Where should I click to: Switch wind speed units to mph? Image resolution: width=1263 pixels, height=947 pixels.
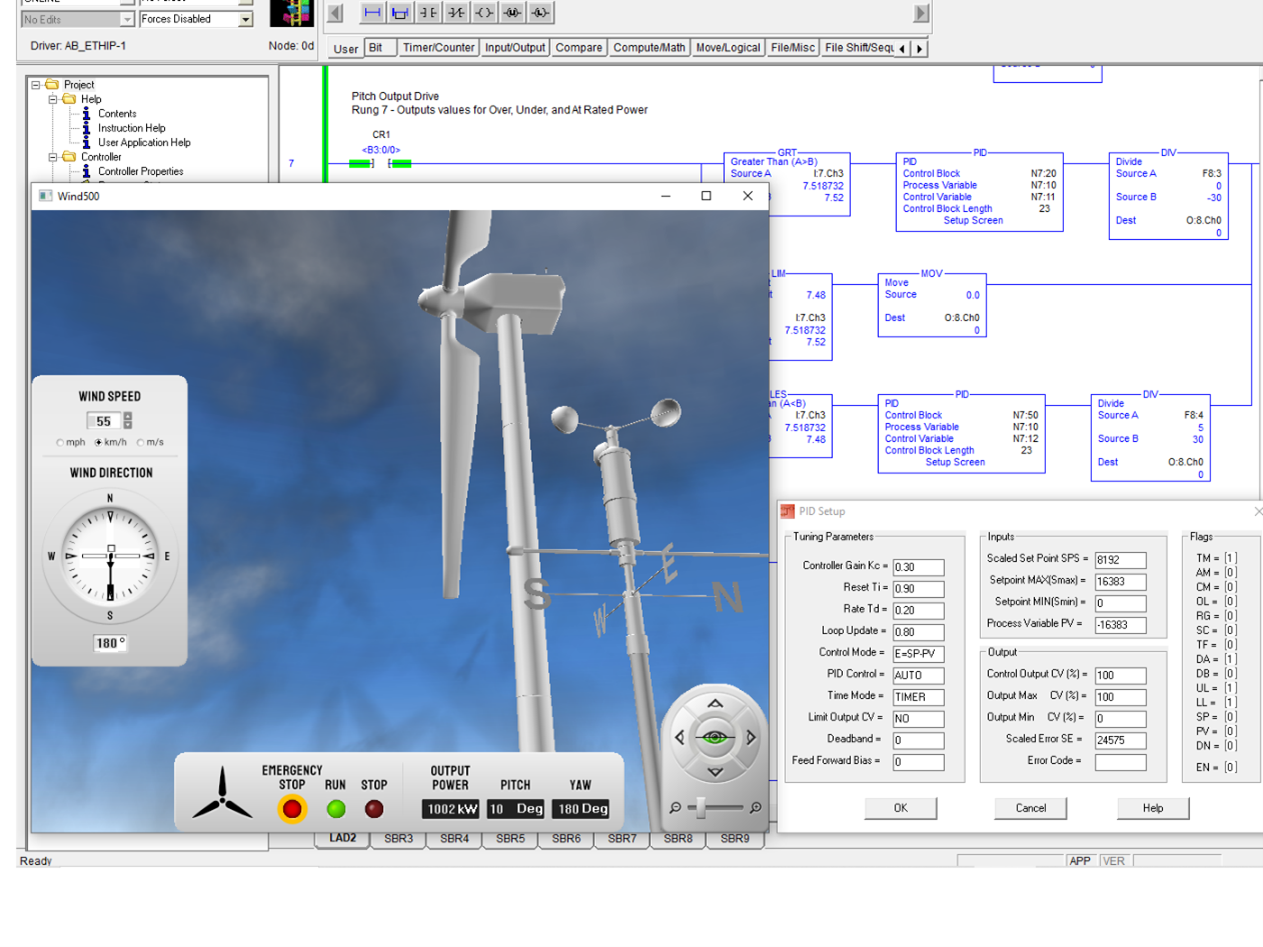point(58,442)
